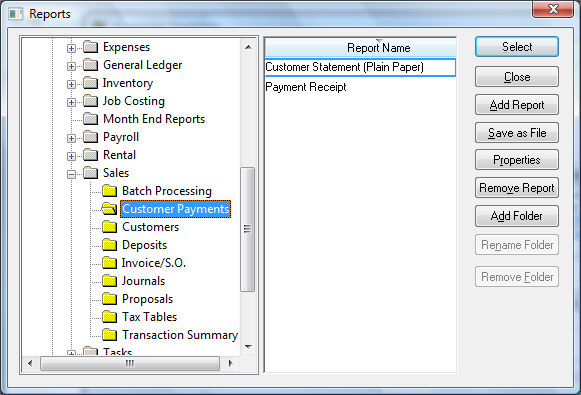Screen dimensions: 581x395
Task: Open report Properties
Action: pos(517,160)
